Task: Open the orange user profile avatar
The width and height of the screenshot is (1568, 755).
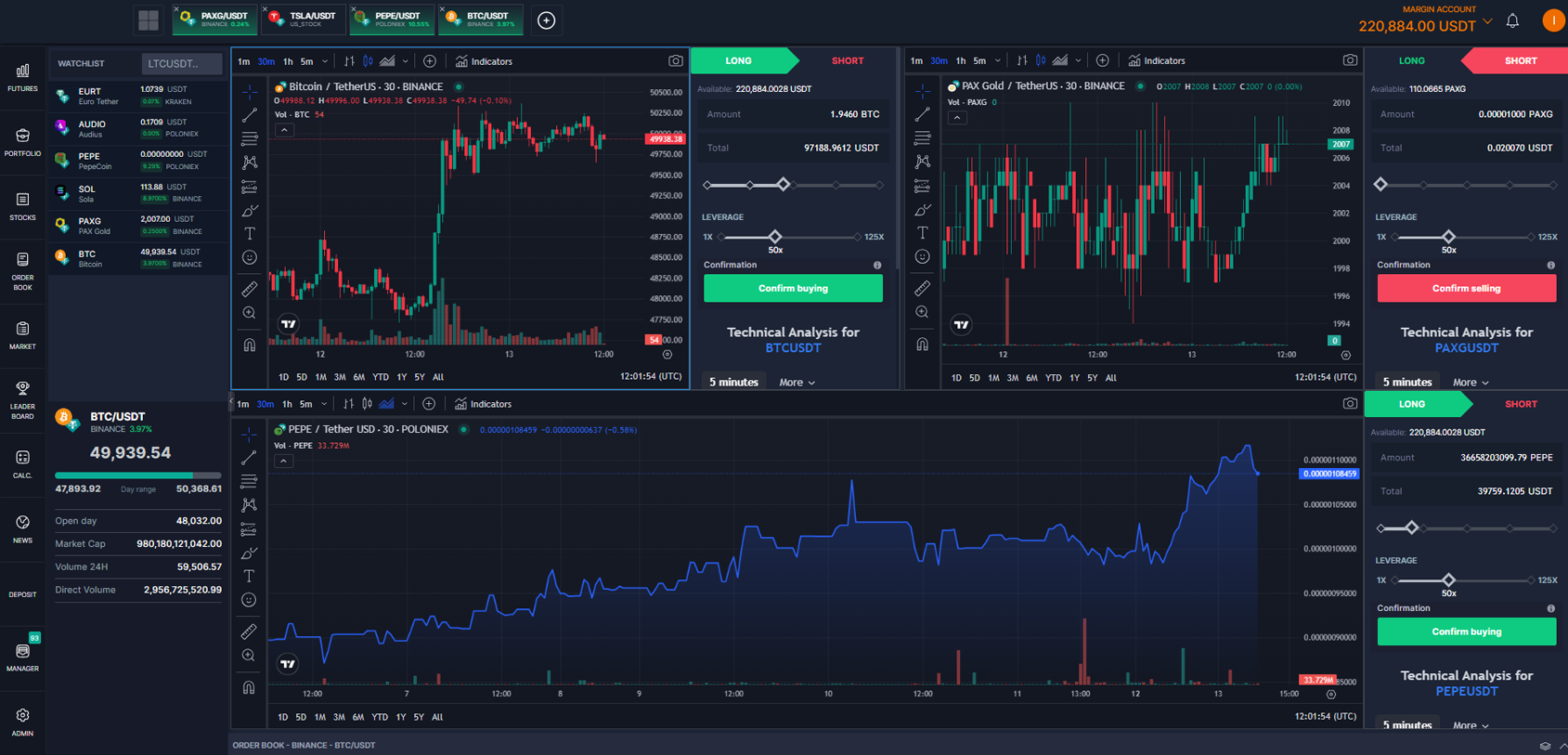Action: [1553, 20]
